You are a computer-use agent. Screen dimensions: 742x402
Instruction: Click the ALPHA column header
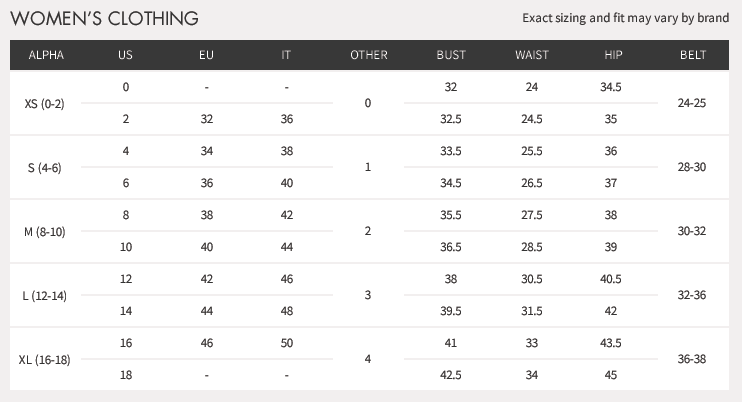(46, 55)
